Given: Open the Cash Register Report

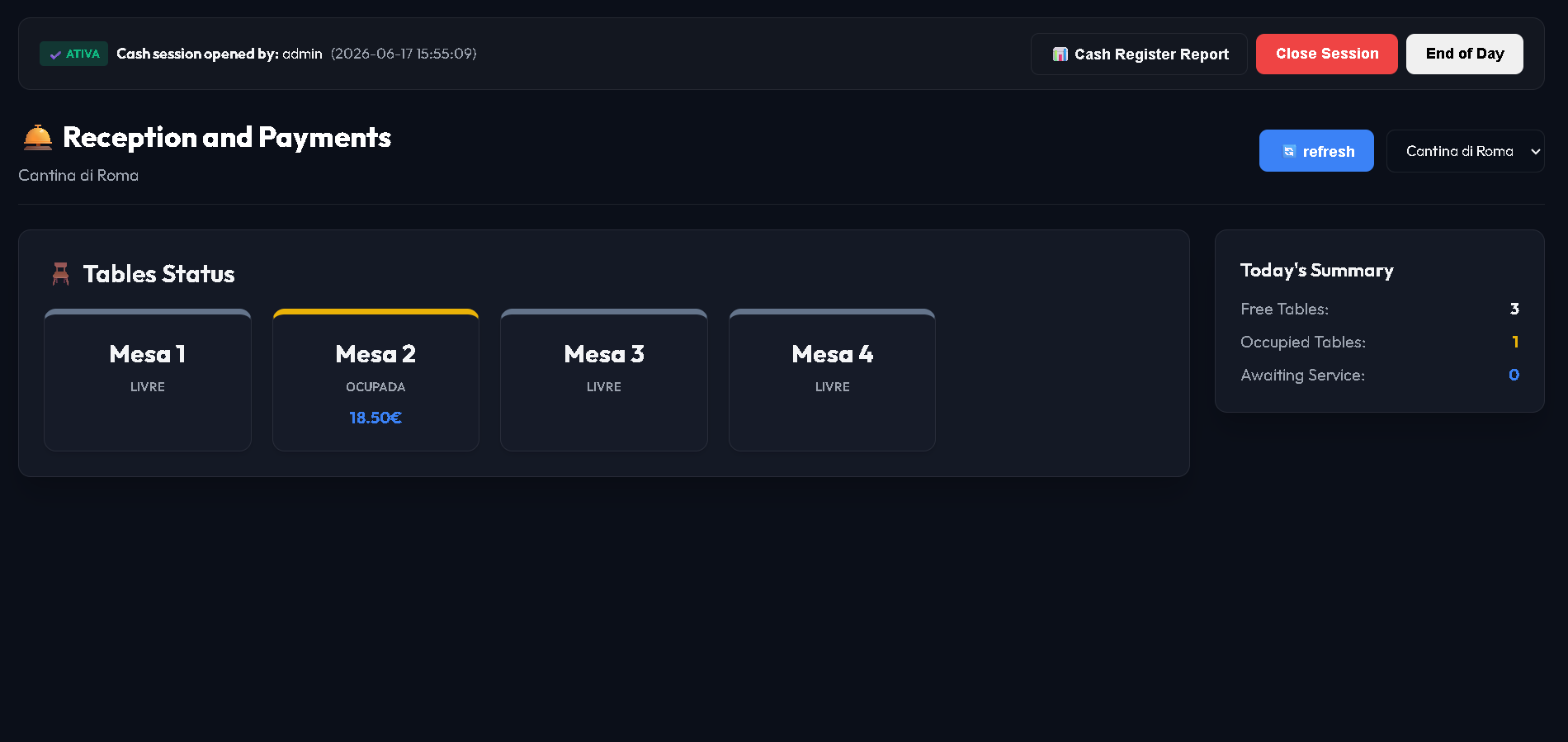Looking at the screenshot, I should coord(1139,54).
